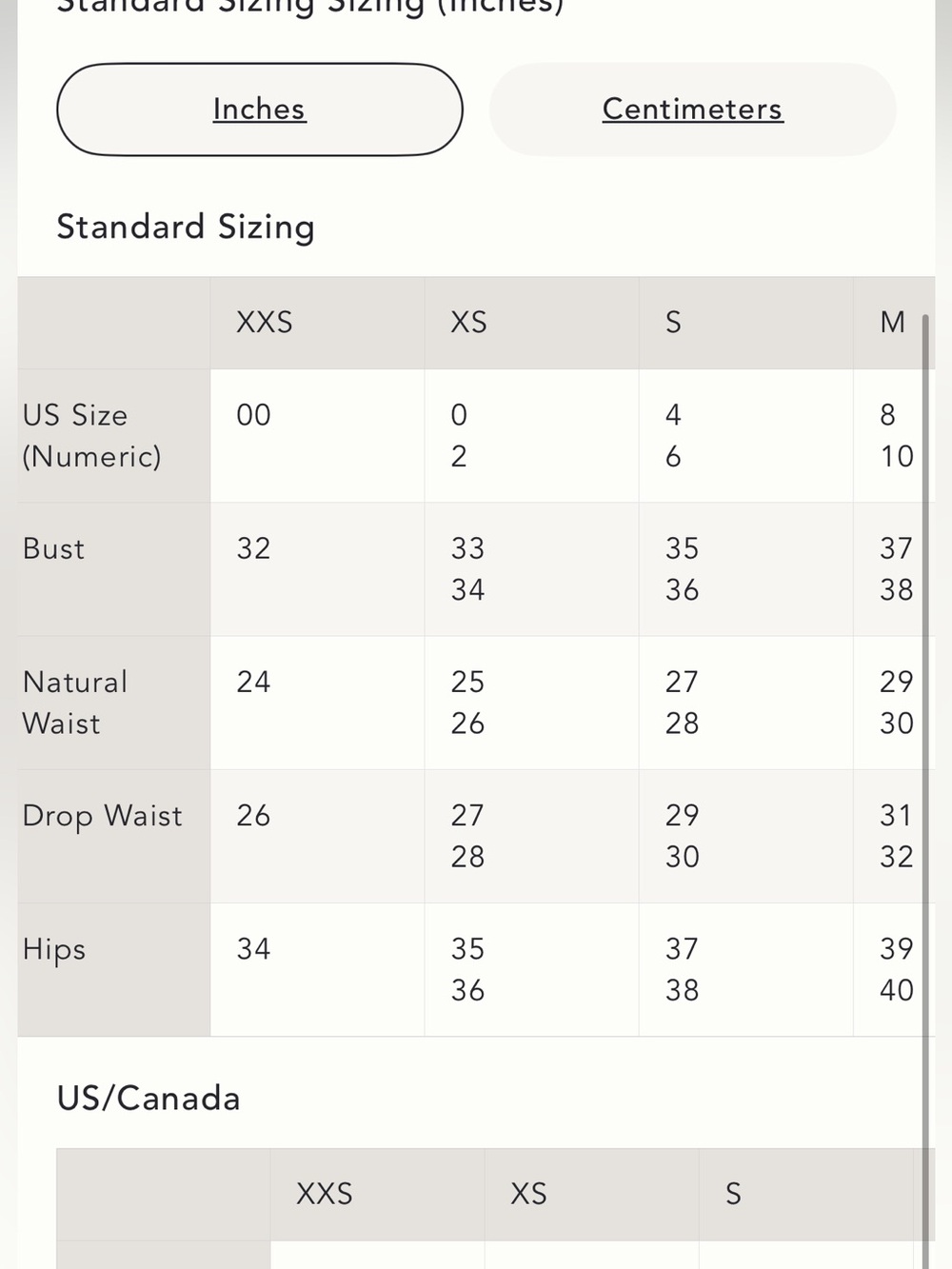This screenshot has height=1269, width=952.
Task: Select the Inches unit button
Action: pyautogui.click(x=260, y=109)
